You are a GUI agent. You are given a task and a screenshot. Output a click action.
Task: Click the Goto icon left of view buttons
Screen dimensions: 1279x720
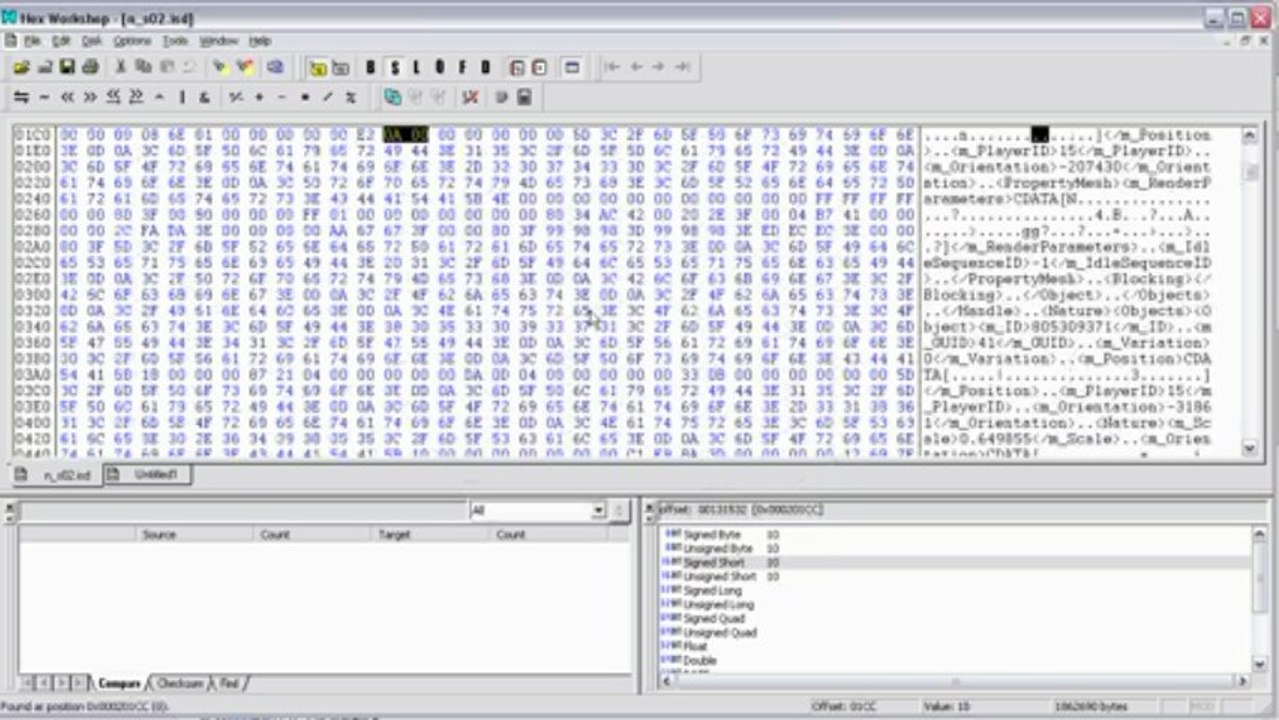(275, 67)
